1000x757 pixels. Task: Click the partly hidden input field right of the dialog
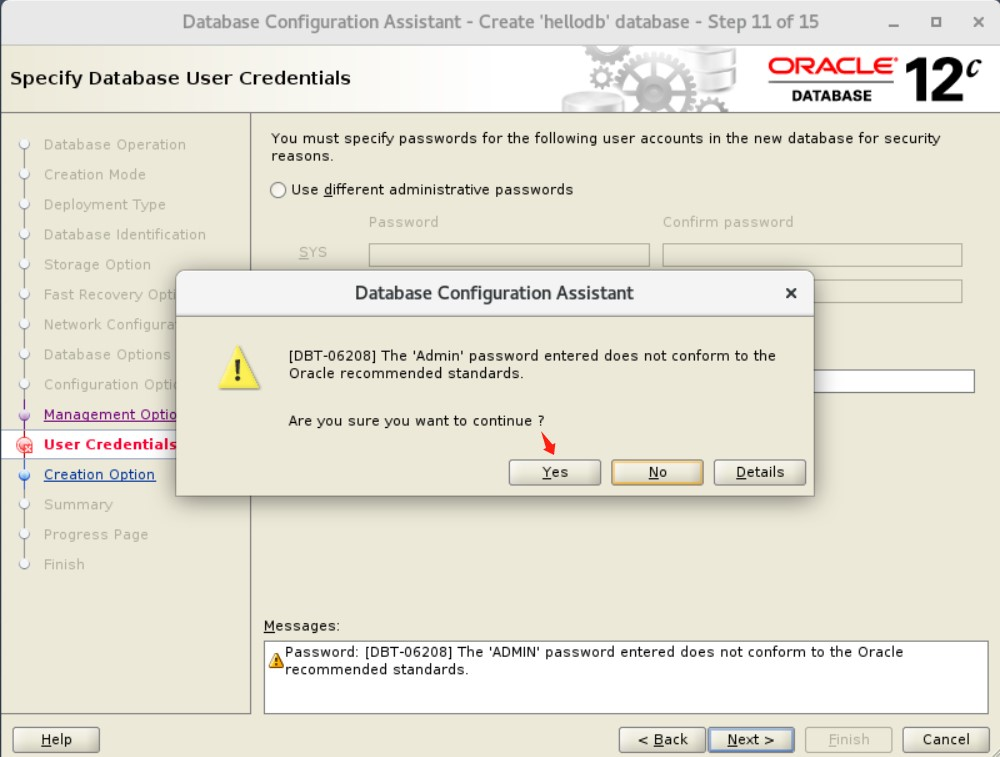click(894, 381)
